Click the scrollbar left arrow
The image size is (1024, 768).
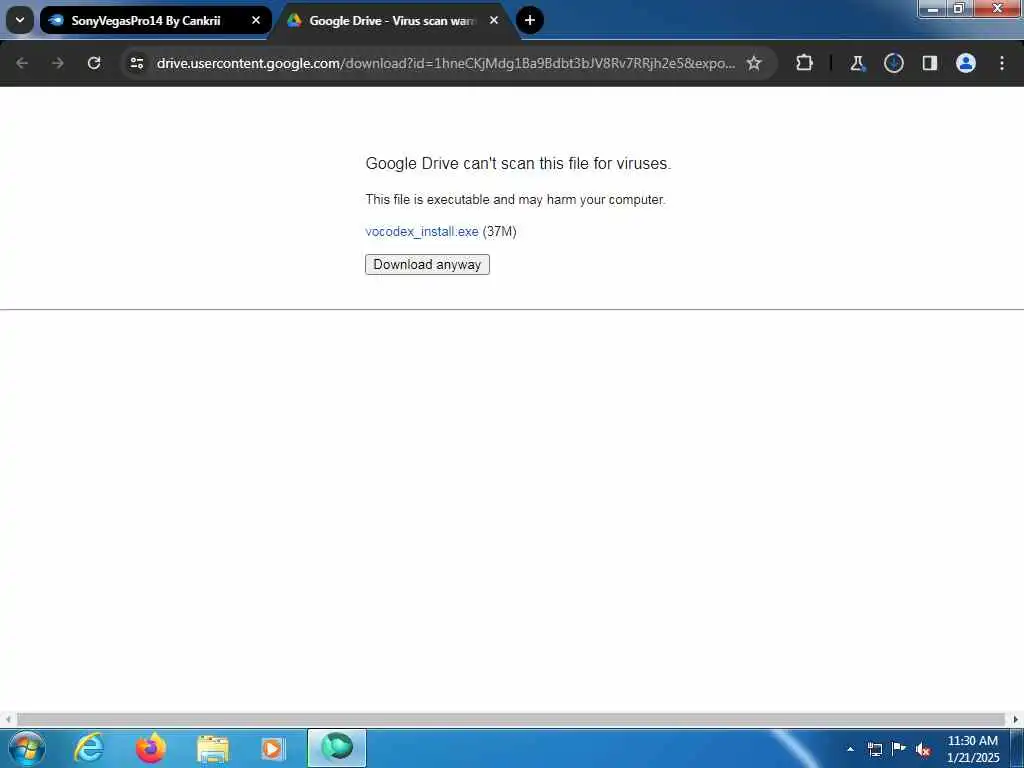pyautogui.click(x=8, y=719)
